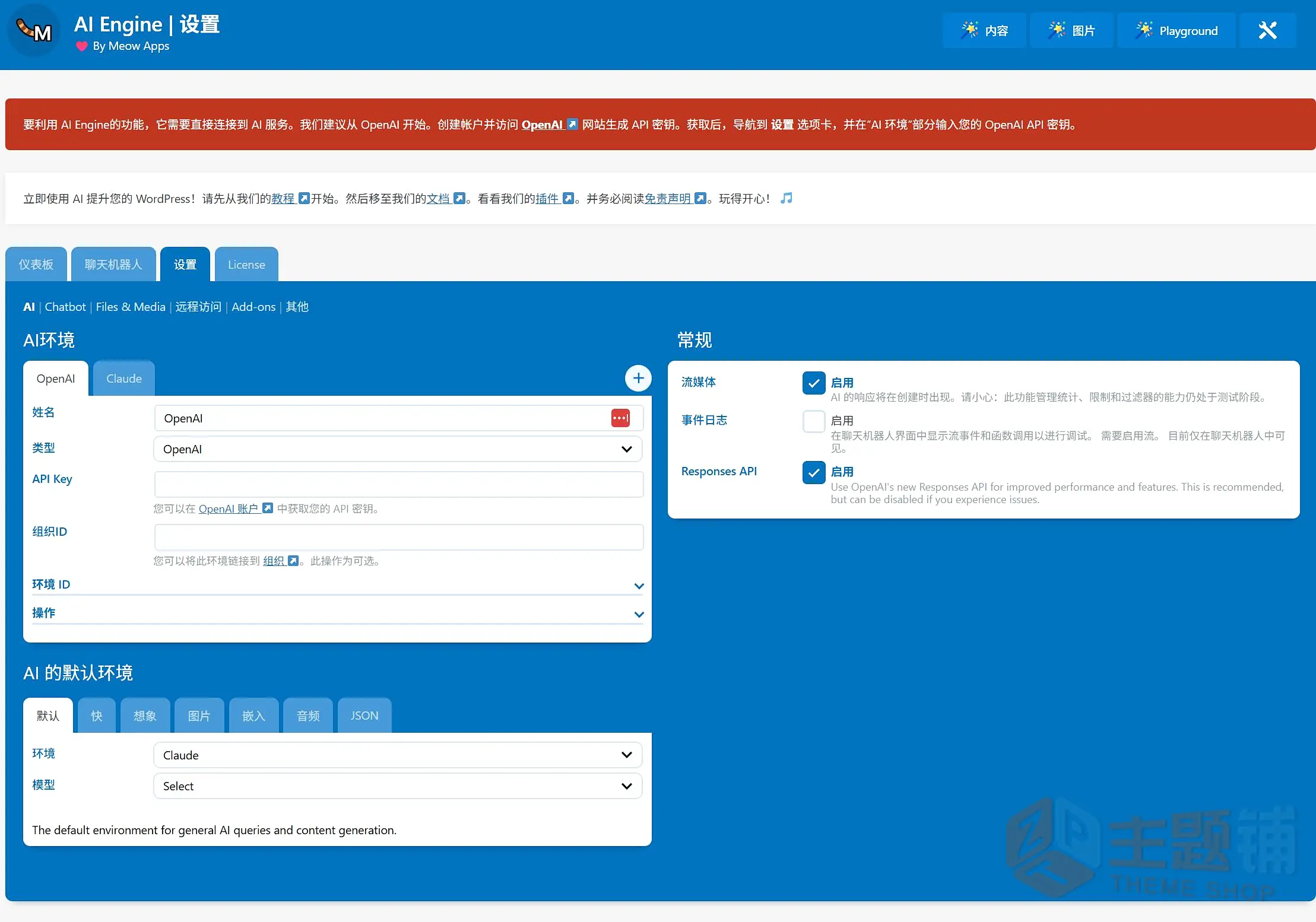Viewport: 1316px width, 922px height.
Task: Disable the Responses API checkbox
Action: click(814, 472)
